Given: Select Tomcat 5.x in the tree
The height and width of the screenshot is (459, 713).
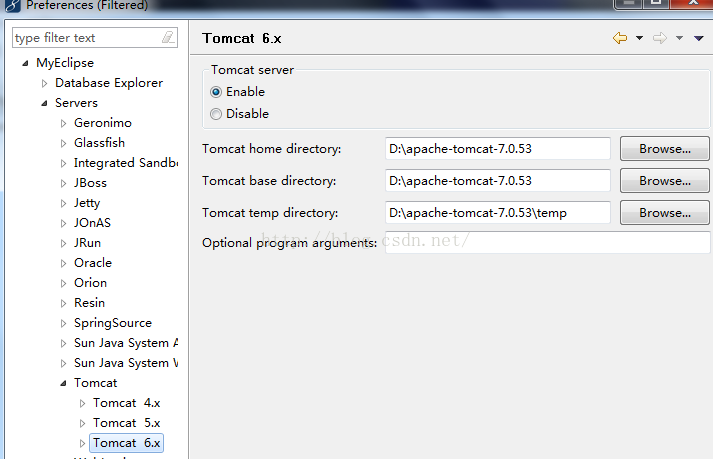Looking at the screenshot, I should [x=126, y=423].
